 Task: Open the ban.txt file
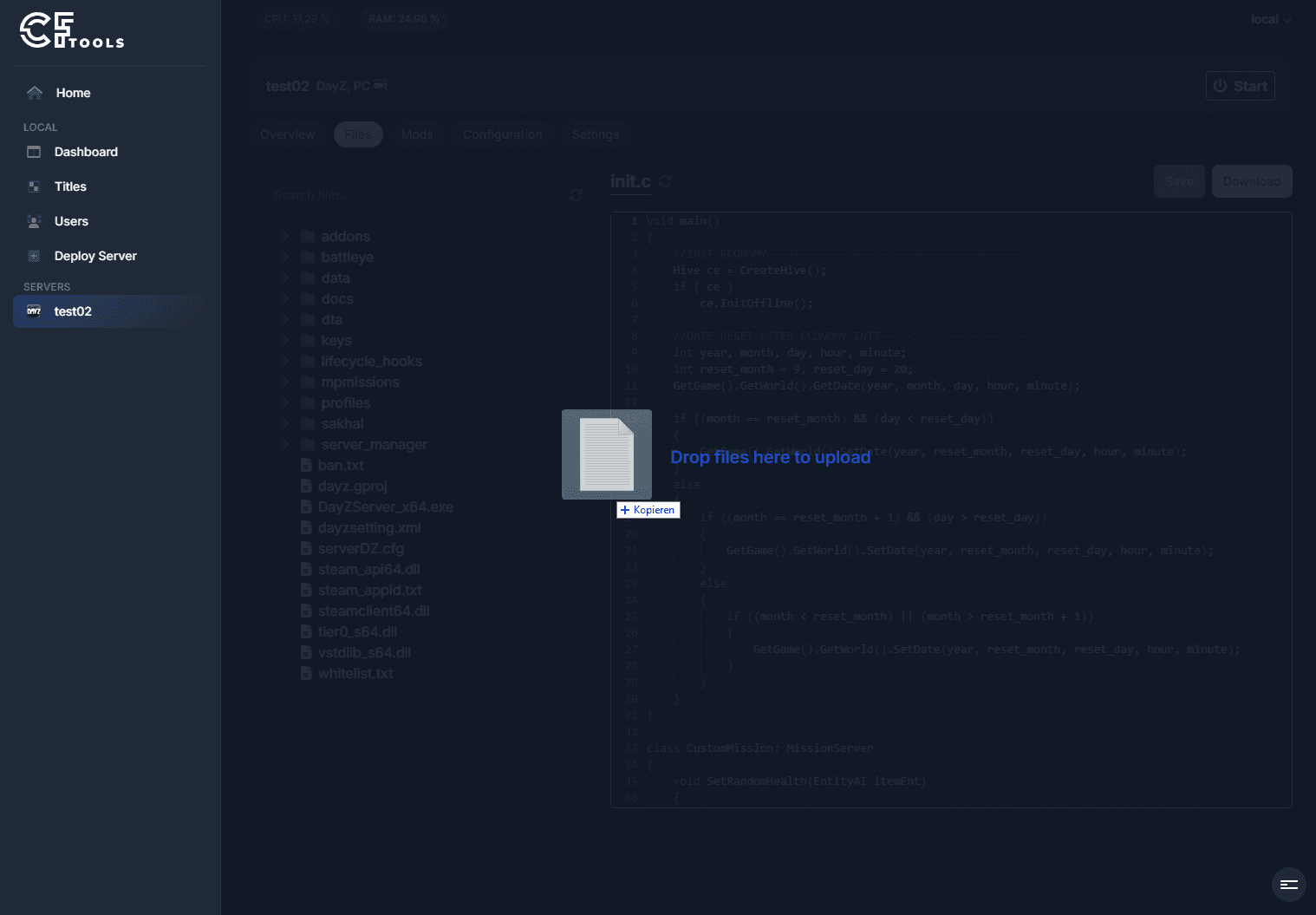[x=341, y=465]
